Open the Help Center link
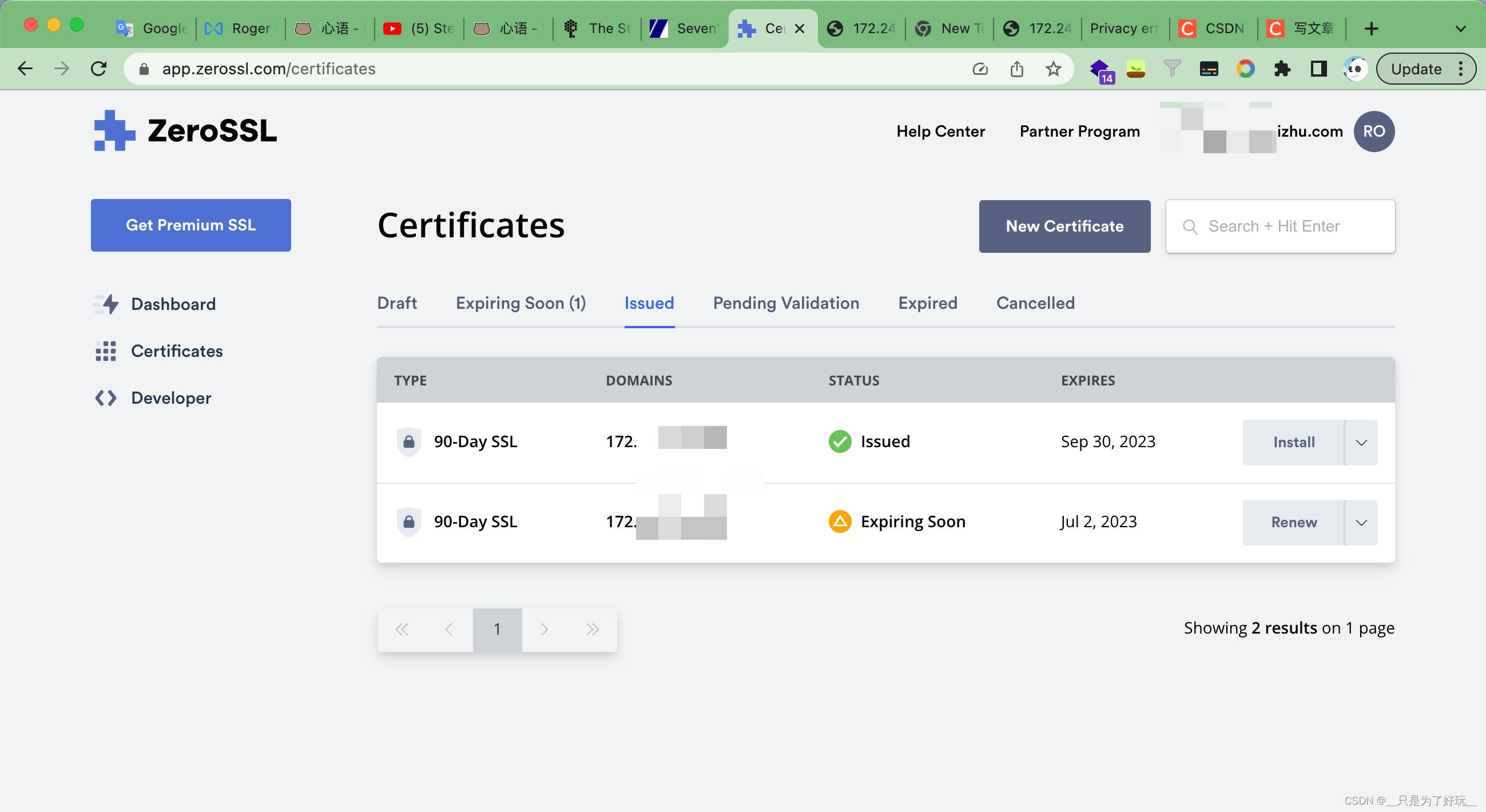 click(x=940, y=132)
